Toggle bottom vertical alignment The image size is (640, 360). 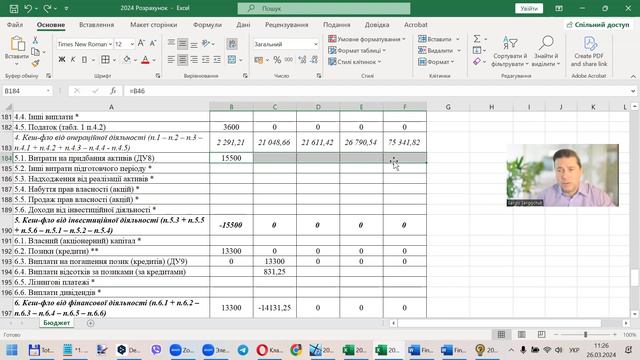[194, 43]
